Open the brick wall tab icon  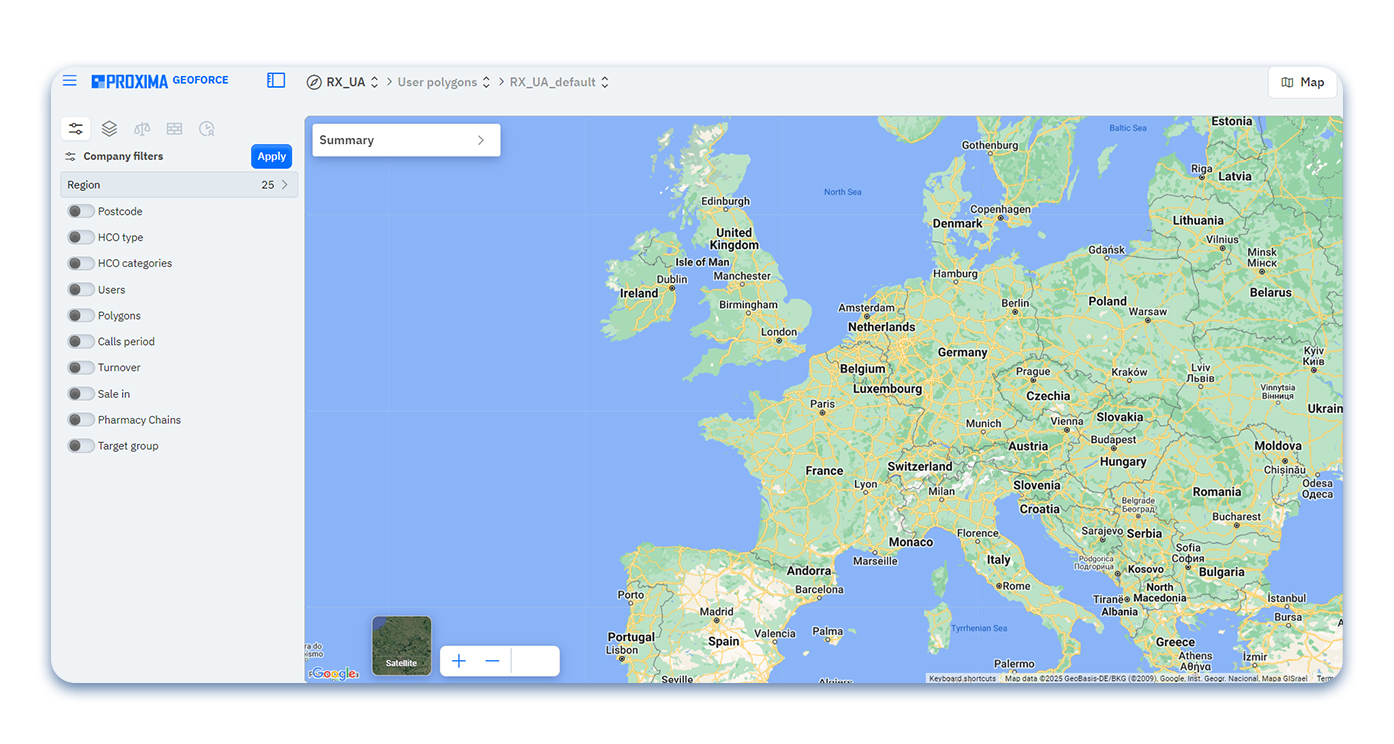[x=174, y=129]
